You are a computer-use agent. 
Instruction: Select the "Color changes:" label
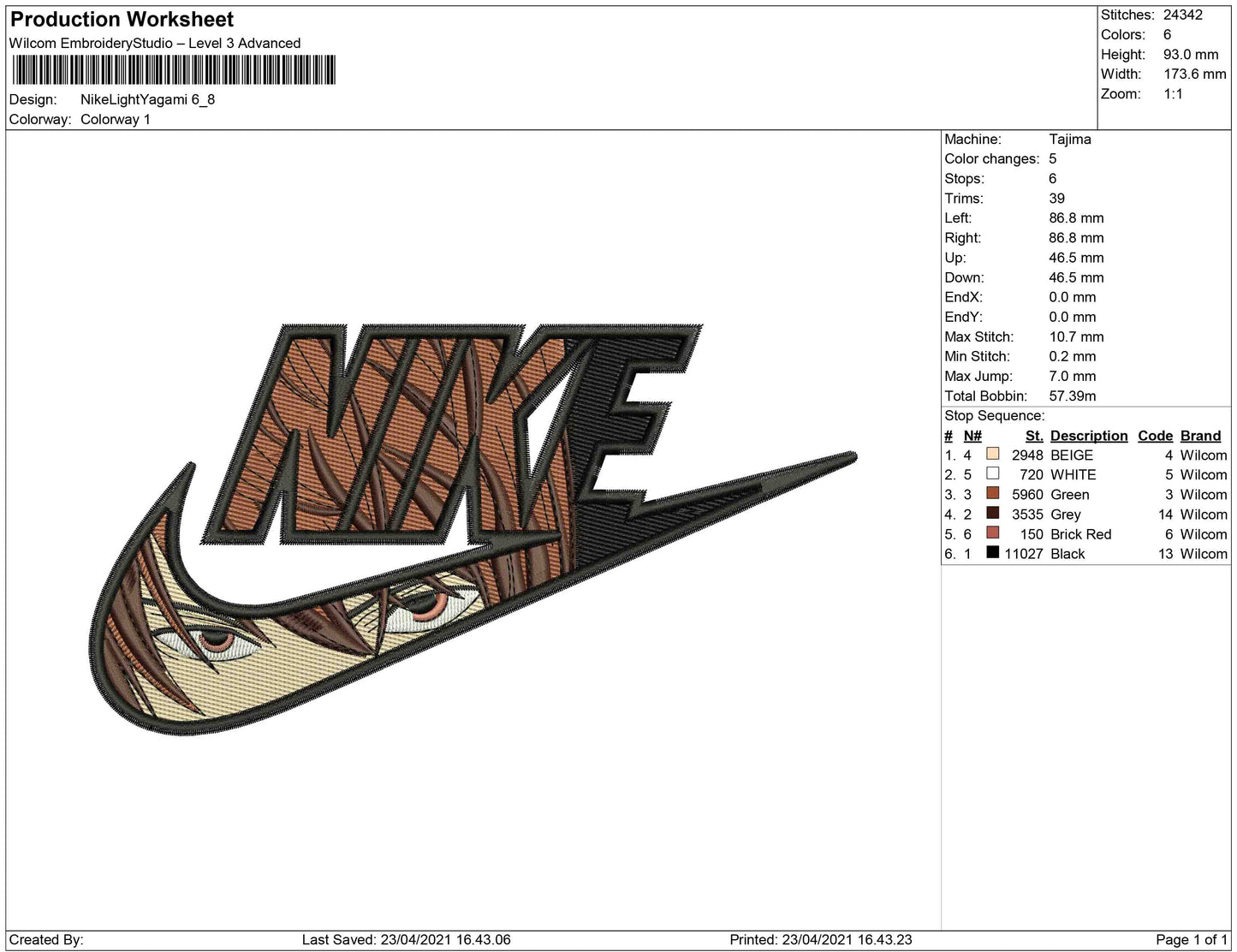pos(991,158)
